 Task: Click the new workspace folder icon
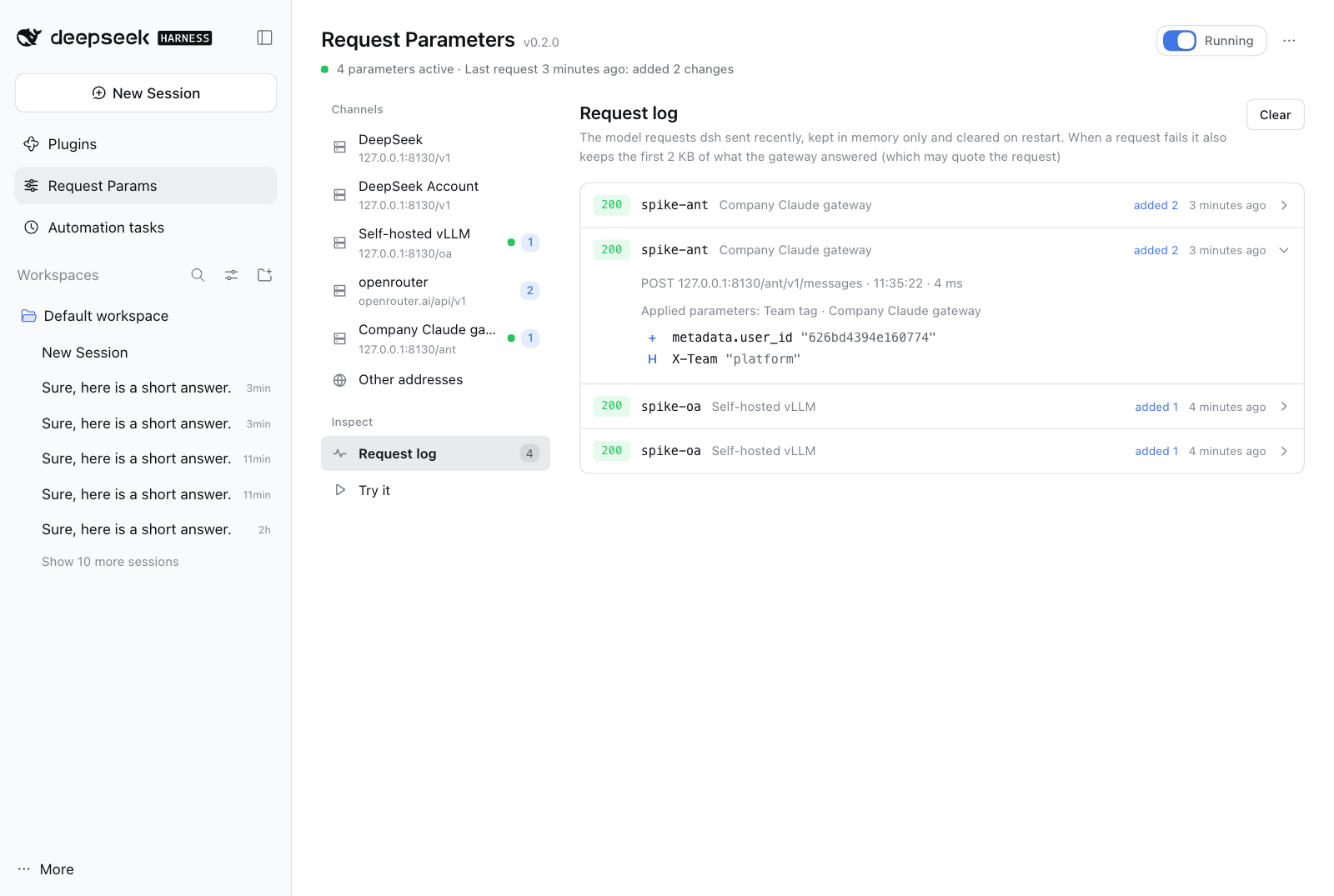pos(264,275)
